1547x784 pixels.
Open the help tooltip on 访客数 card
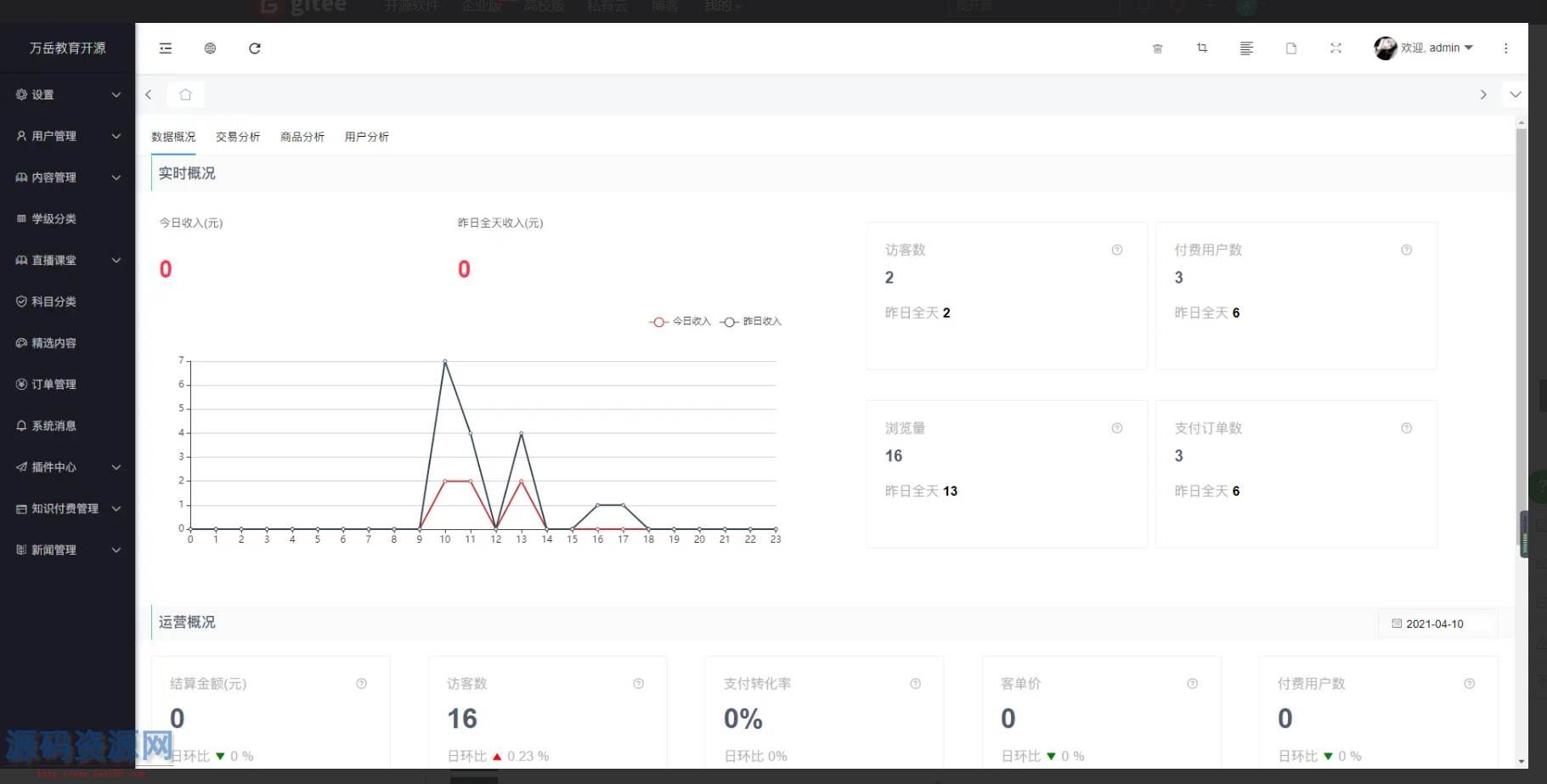(1116, 250)
